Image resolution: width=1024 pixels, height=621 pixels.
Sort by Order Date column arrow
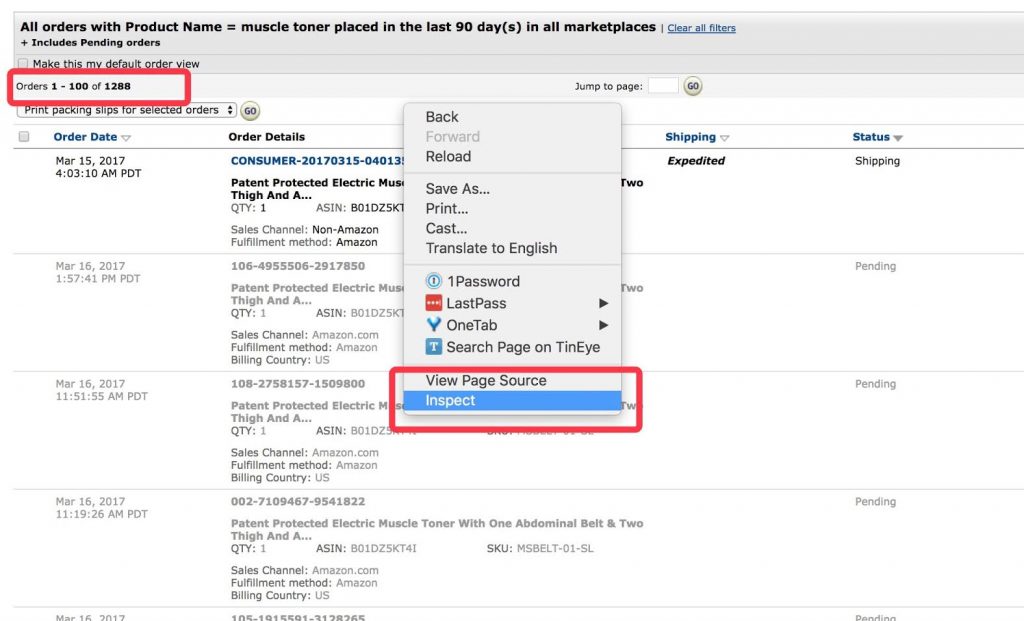point(126,138)
